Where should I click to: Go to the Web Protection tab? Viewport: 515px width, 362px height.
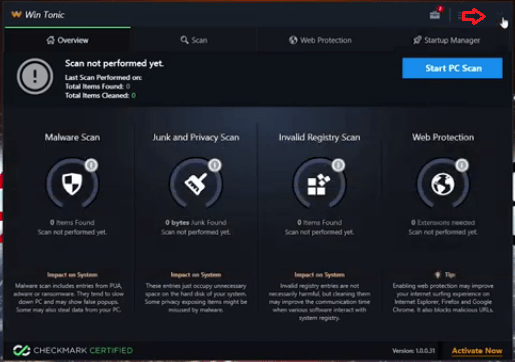click(320, 40)
